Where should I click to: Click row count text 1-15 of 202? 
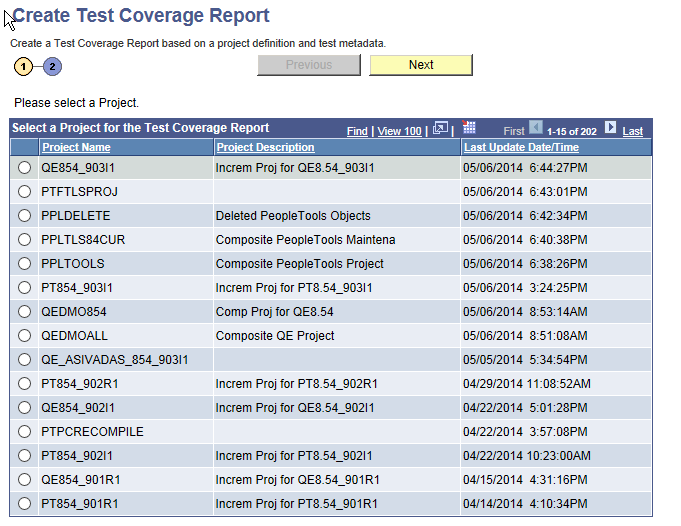click(x=572, y=132)
